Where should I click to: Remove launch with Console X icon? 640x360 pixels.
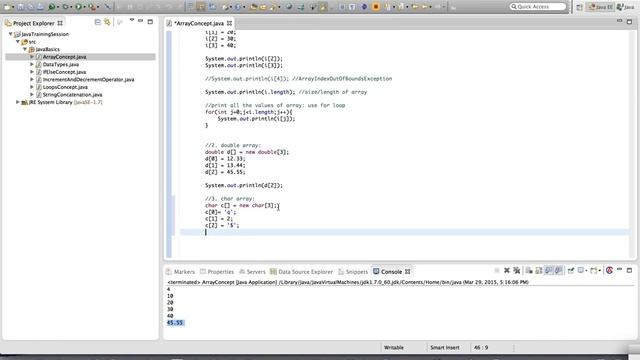pos(507,270)
